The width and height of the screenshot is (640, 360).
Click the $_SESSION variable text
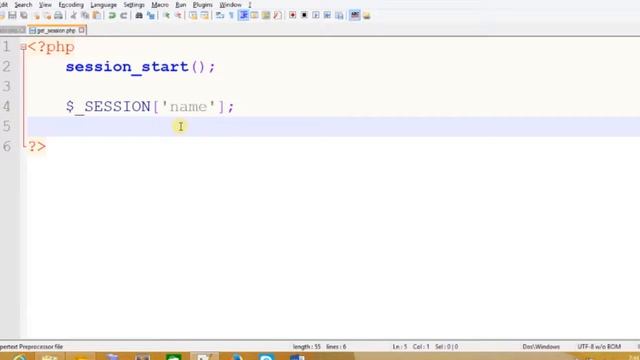108,107
